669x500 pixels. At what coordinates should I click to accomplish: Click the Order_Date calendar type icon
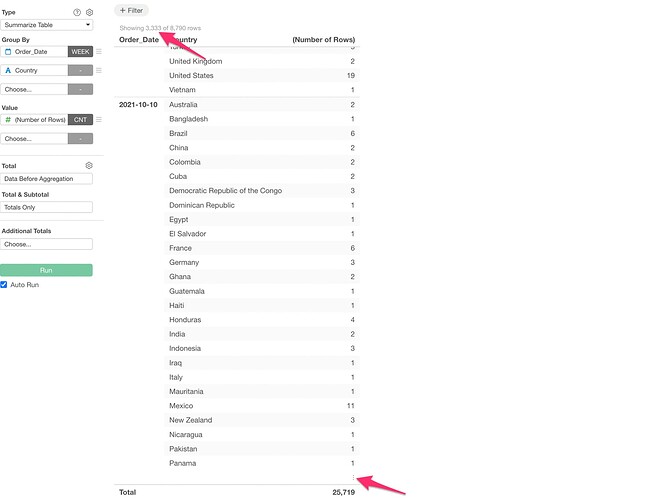[x=8, y=51]
